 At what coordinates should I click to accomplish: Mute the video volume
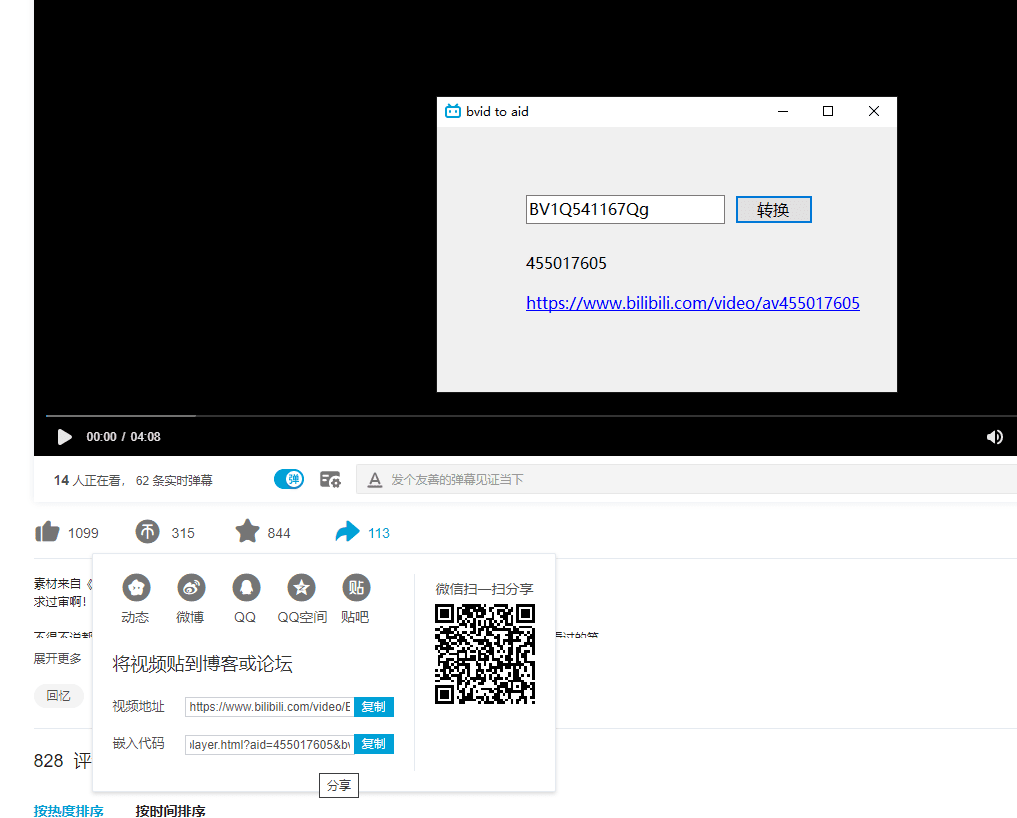tap(994, 437)
